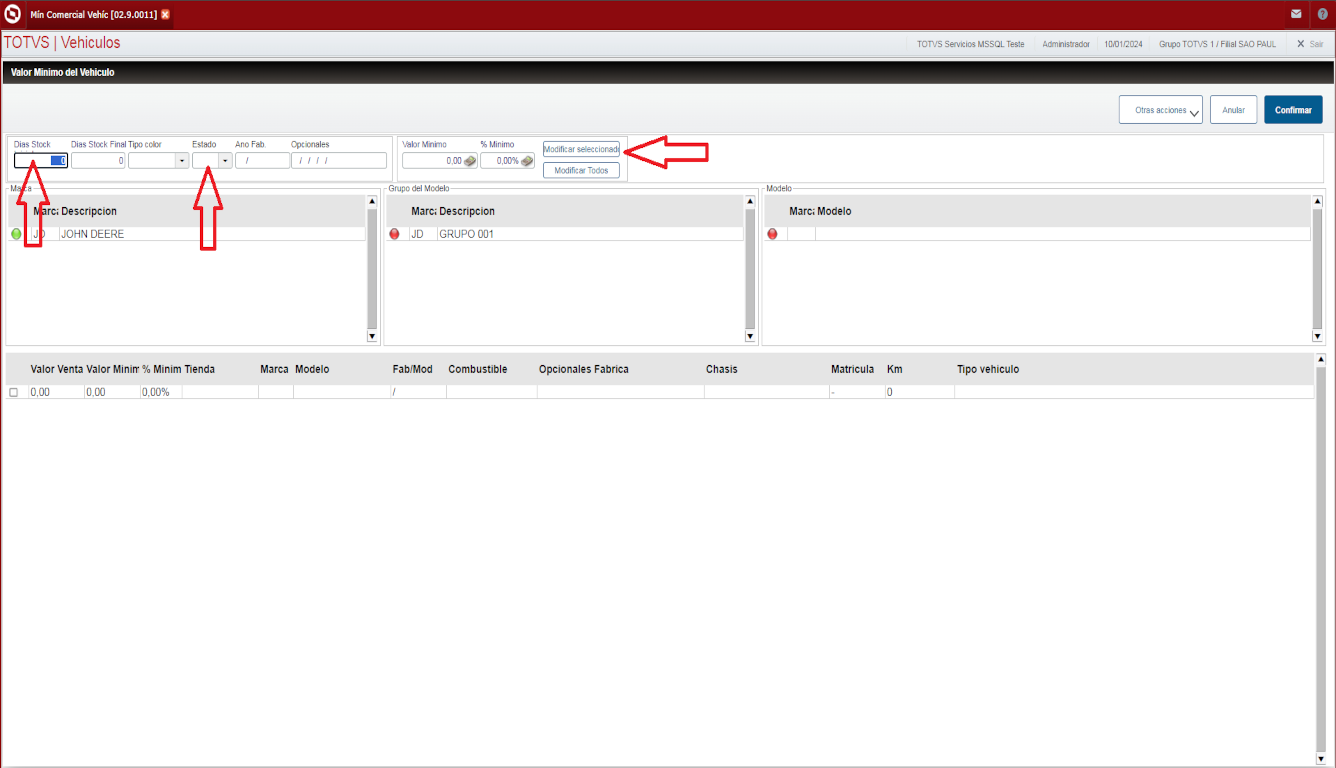The image size is (1336, 768).
Task: Click the TOTVS logo icon at top-left
Action: tap(13, 14)
